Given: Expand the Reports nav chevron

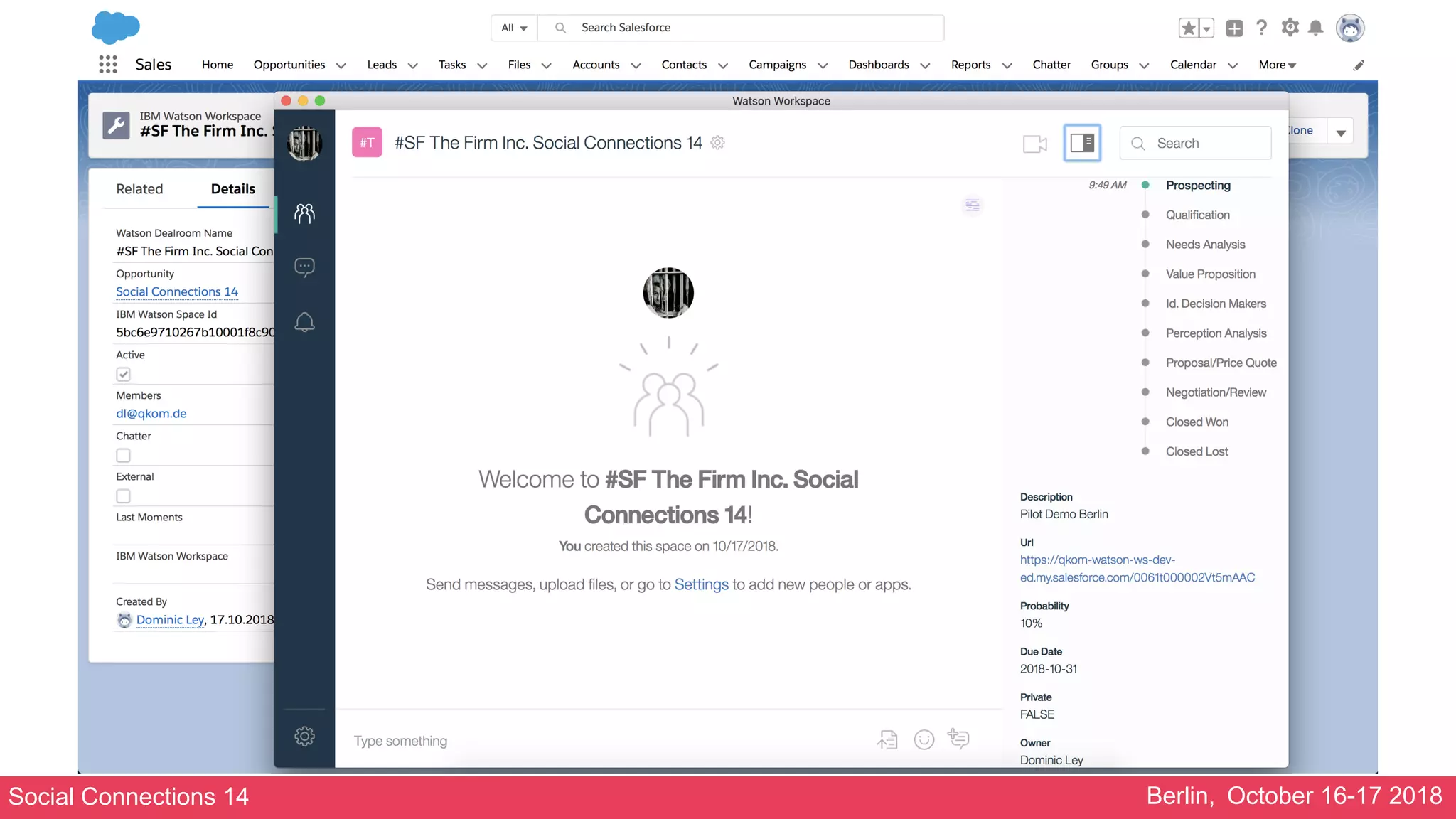Looking at the screenshot, I should [1007, 65].
